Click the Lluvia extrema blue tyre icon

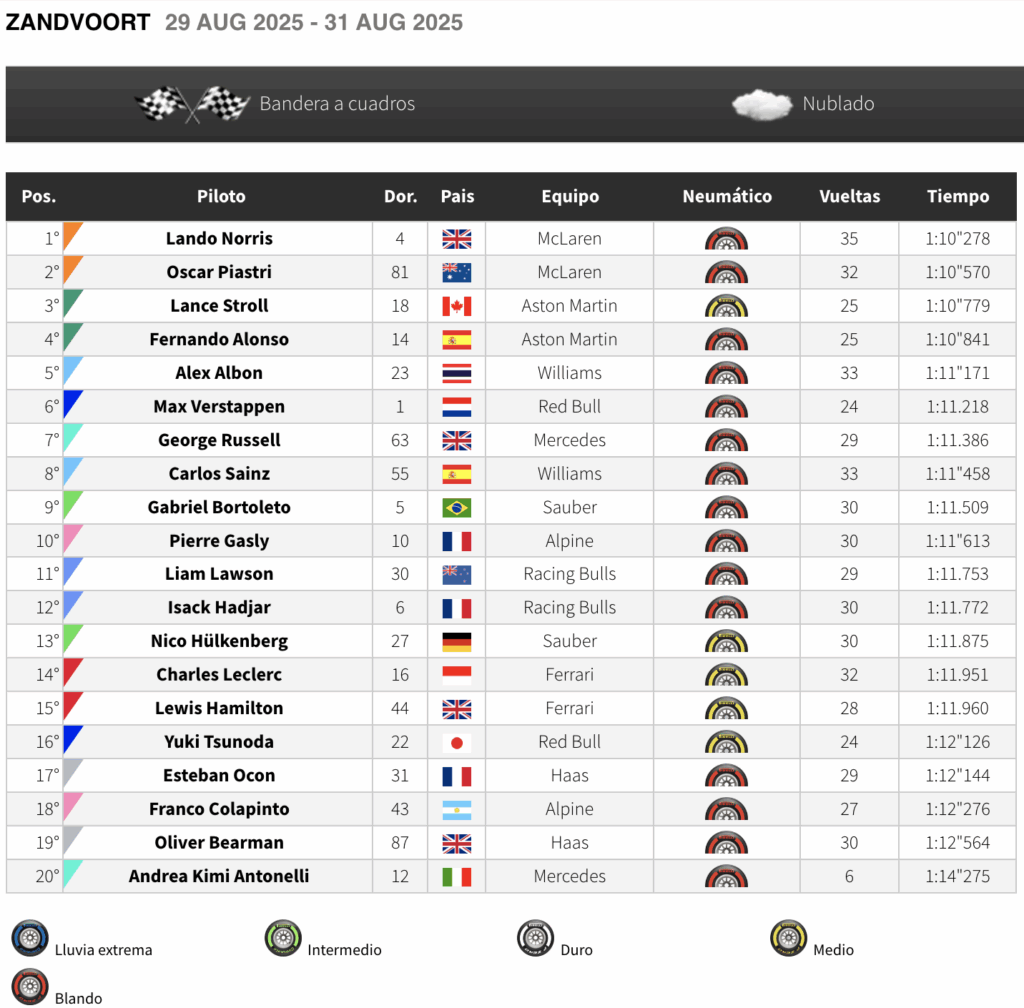pos(30,938)
